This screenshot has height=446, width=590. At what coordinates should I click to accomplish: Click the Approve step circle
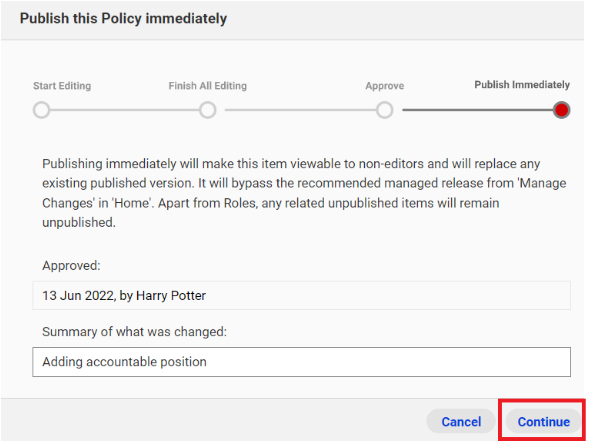[x=384, y=110]
